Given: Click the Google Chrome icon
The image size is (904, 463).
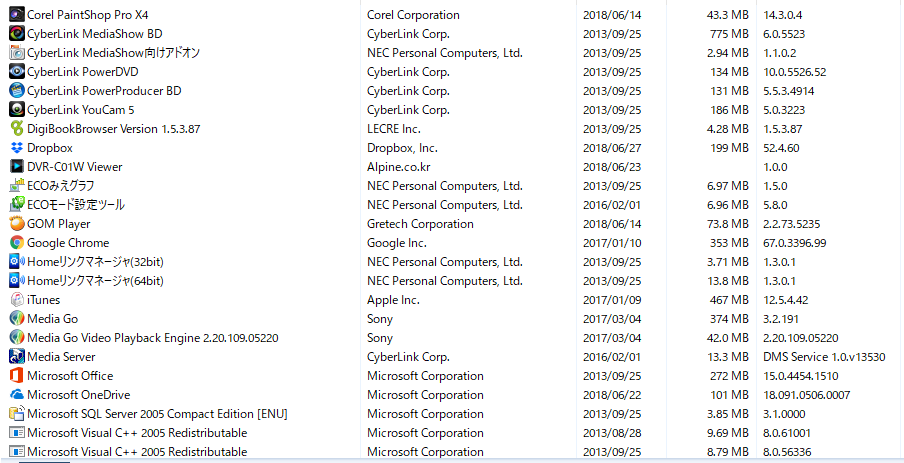Looking at the screenshot, I should [x=17, y=243].
